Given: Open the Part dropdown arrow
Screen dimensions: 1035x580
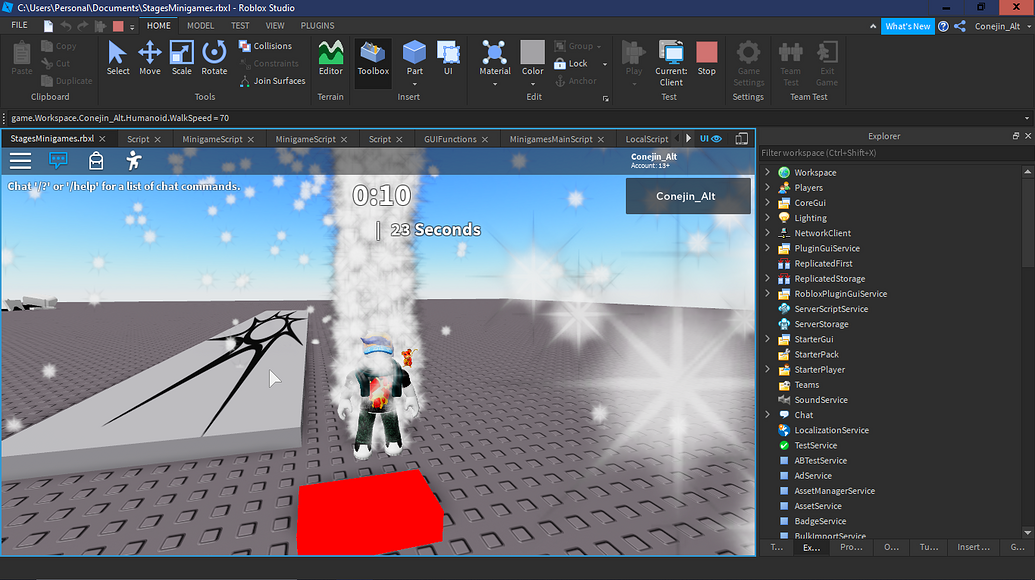Looking at the screenshot, I should tap(415, 84).
